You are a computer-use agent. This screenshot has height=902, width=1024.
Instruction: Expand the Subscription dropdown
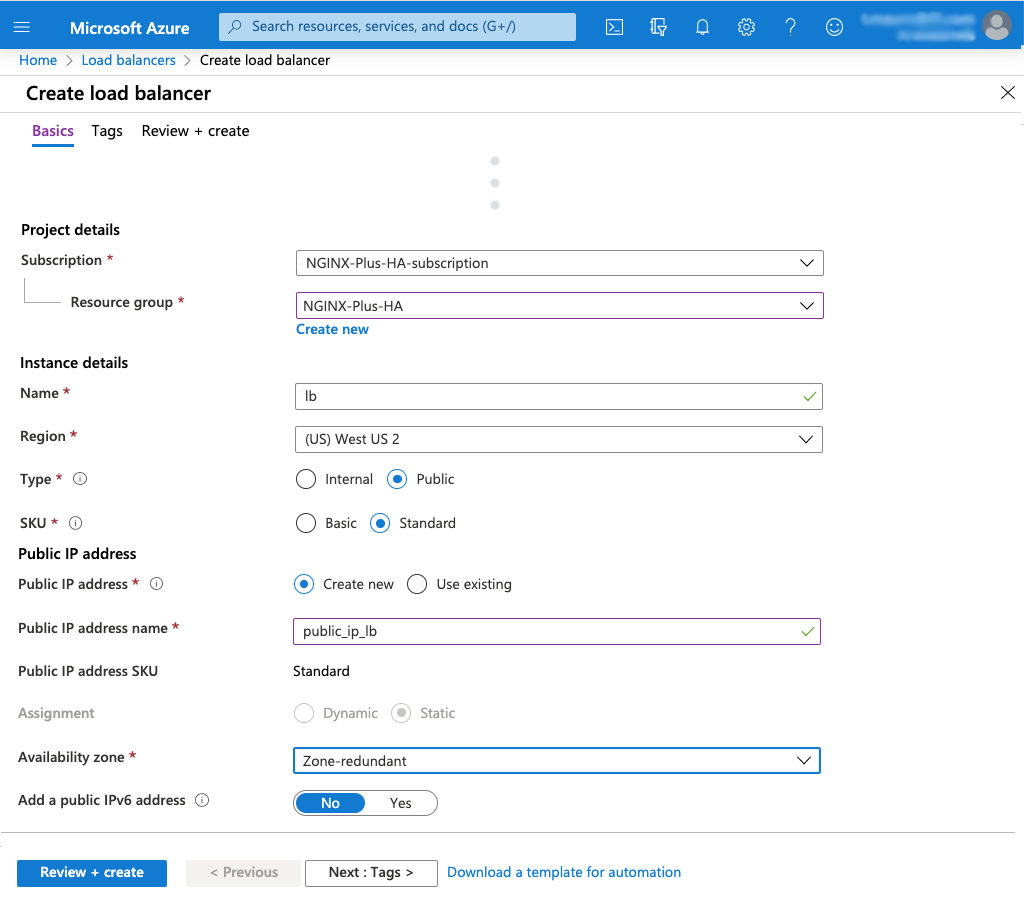click(x=559, y=263)
